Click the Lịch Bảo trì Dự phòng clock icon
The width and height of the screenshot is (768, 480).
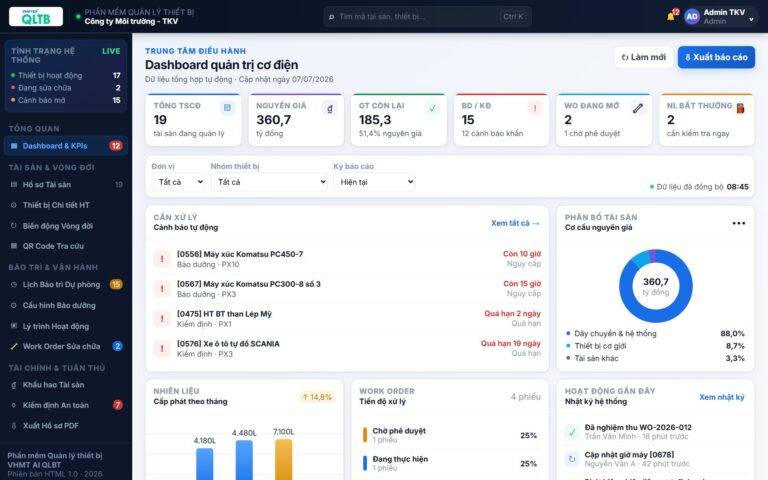pyautogui.click(x=14, y=285)
